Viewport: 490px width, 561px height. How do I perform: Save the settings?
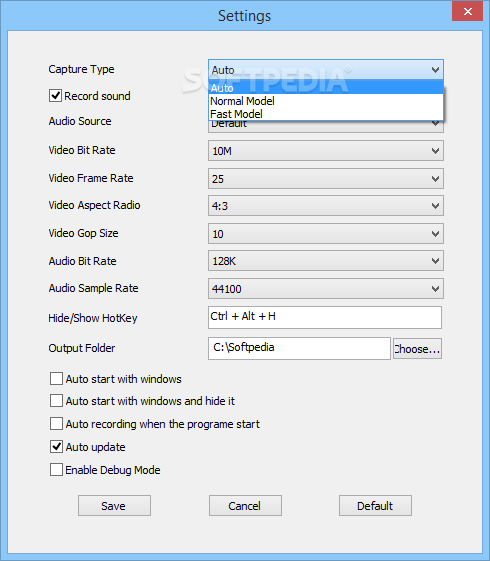coord(114,506)
